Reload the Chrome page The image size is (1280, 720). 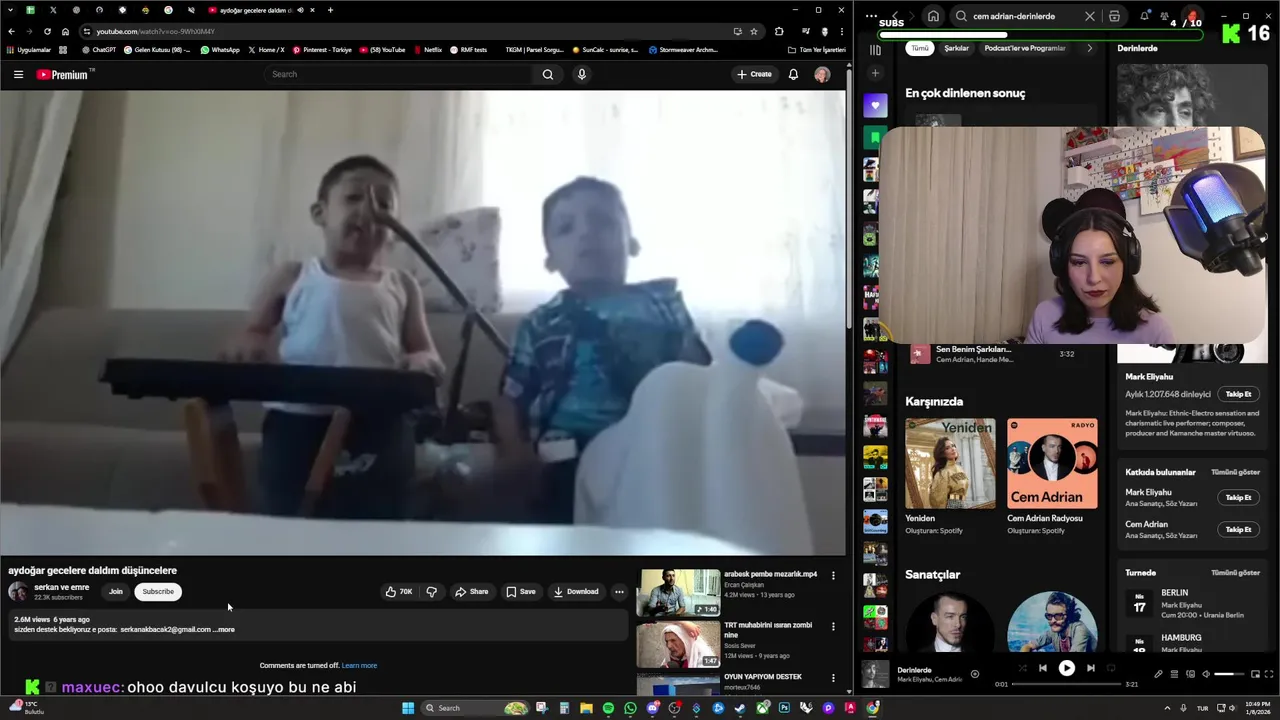46,31
